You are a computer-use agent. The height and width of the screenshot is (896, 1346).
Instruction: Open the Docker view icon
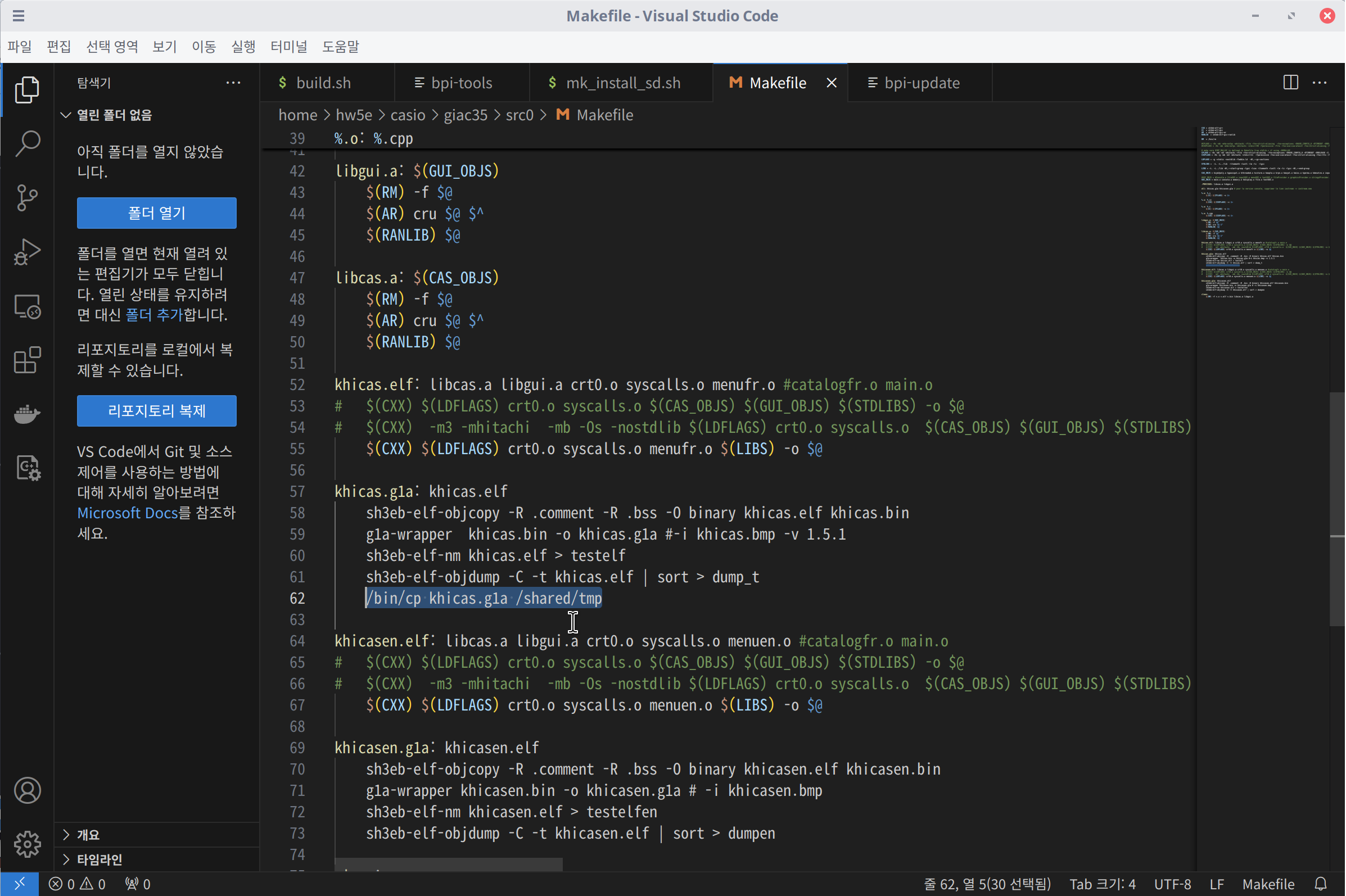[27, 414]
